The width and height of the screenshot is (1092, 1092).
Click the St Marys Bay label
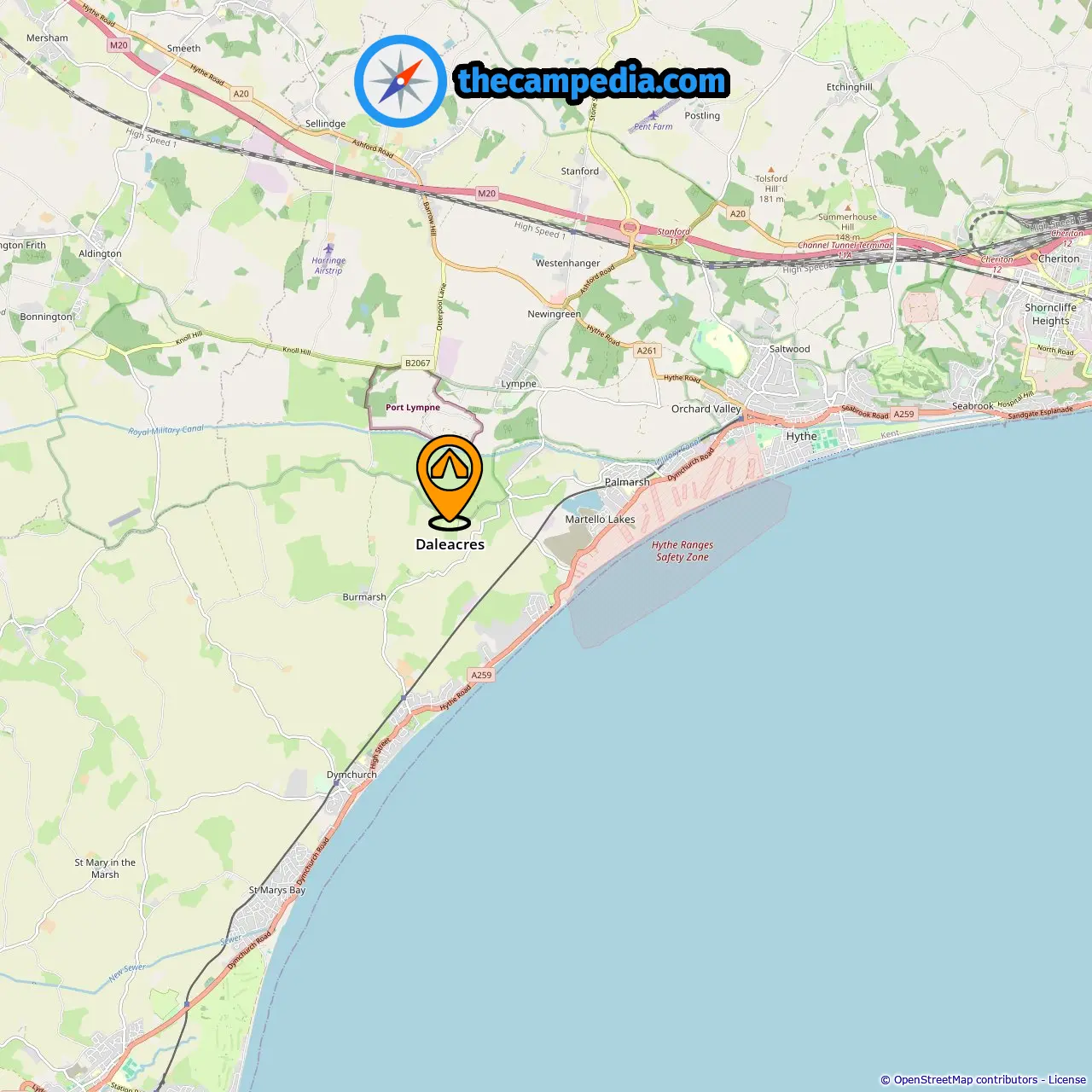pyautogui.click(x=276, y=890)
